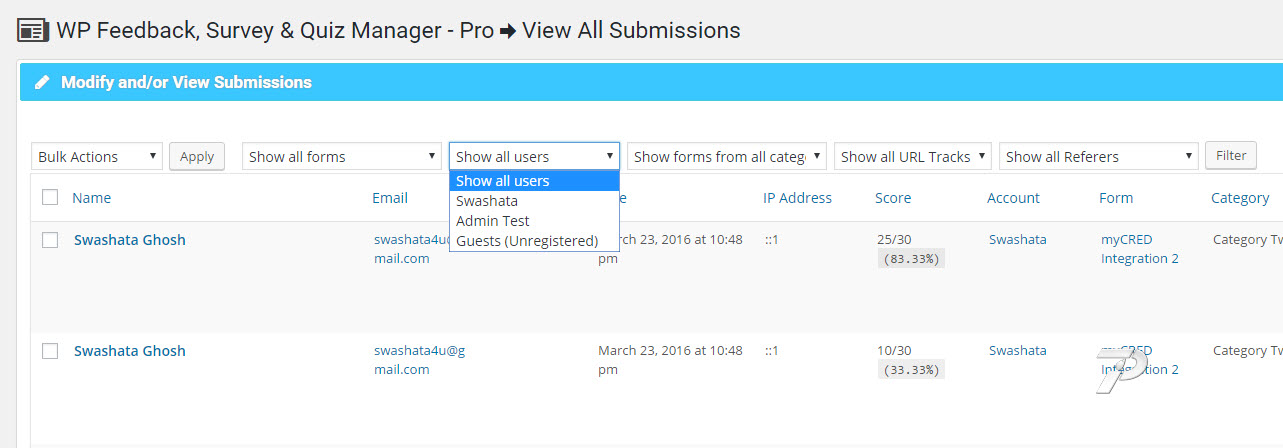This screenshot has height=448, width=1283.
Task: Click the Filter button
Action: (x=1231, y=156)
